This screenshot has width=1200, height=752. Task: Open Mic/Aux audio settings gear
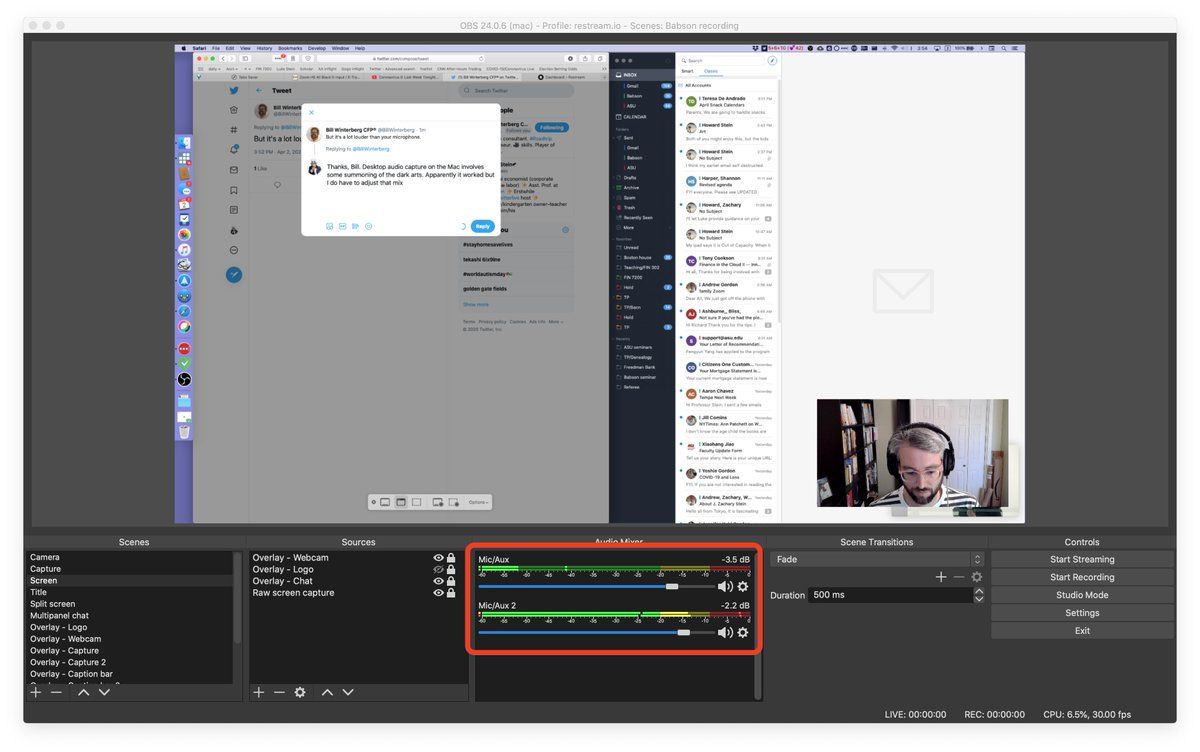click(743, 587)
